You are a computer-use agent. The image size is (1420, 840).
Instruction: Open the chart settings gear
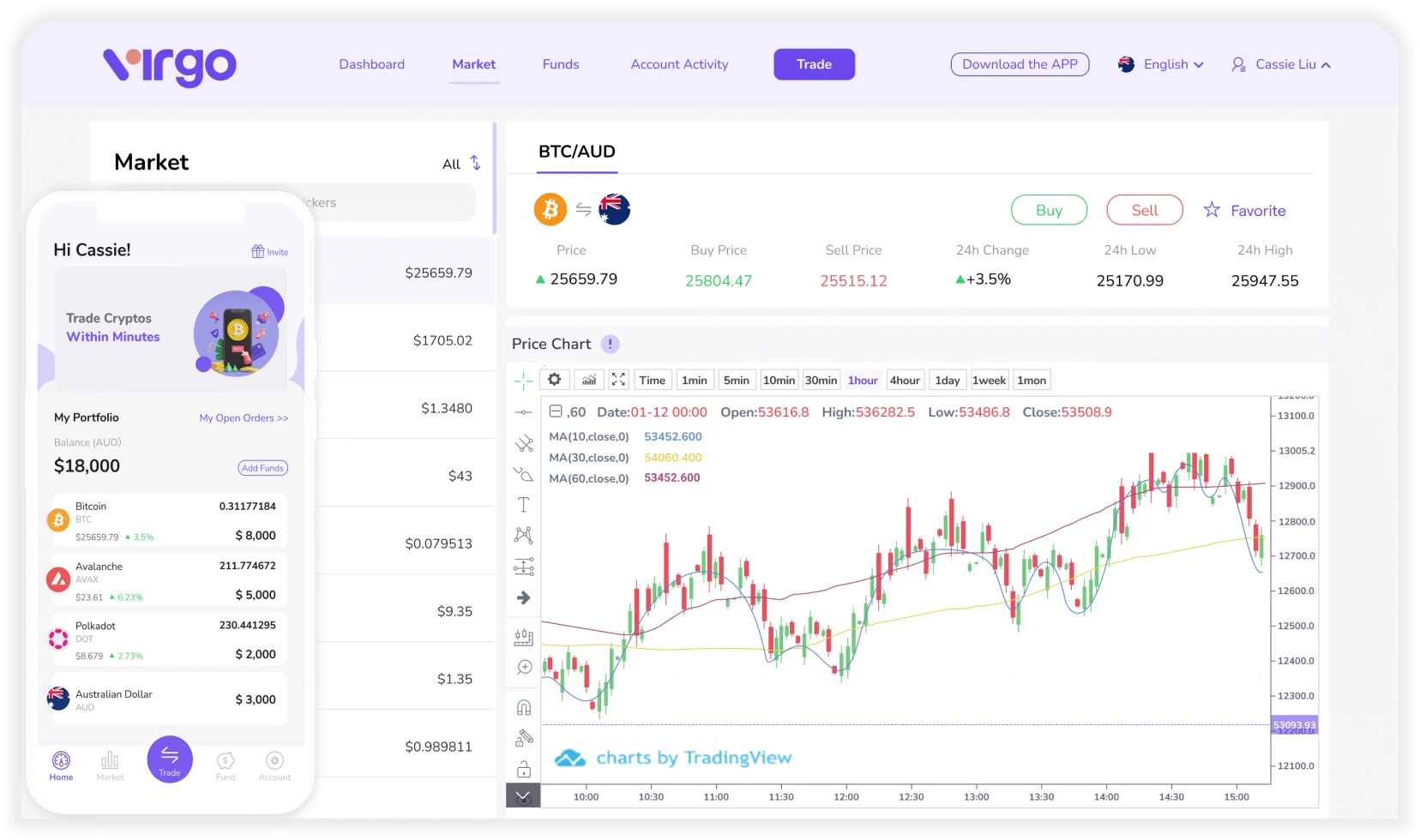(x=554, y=379)
